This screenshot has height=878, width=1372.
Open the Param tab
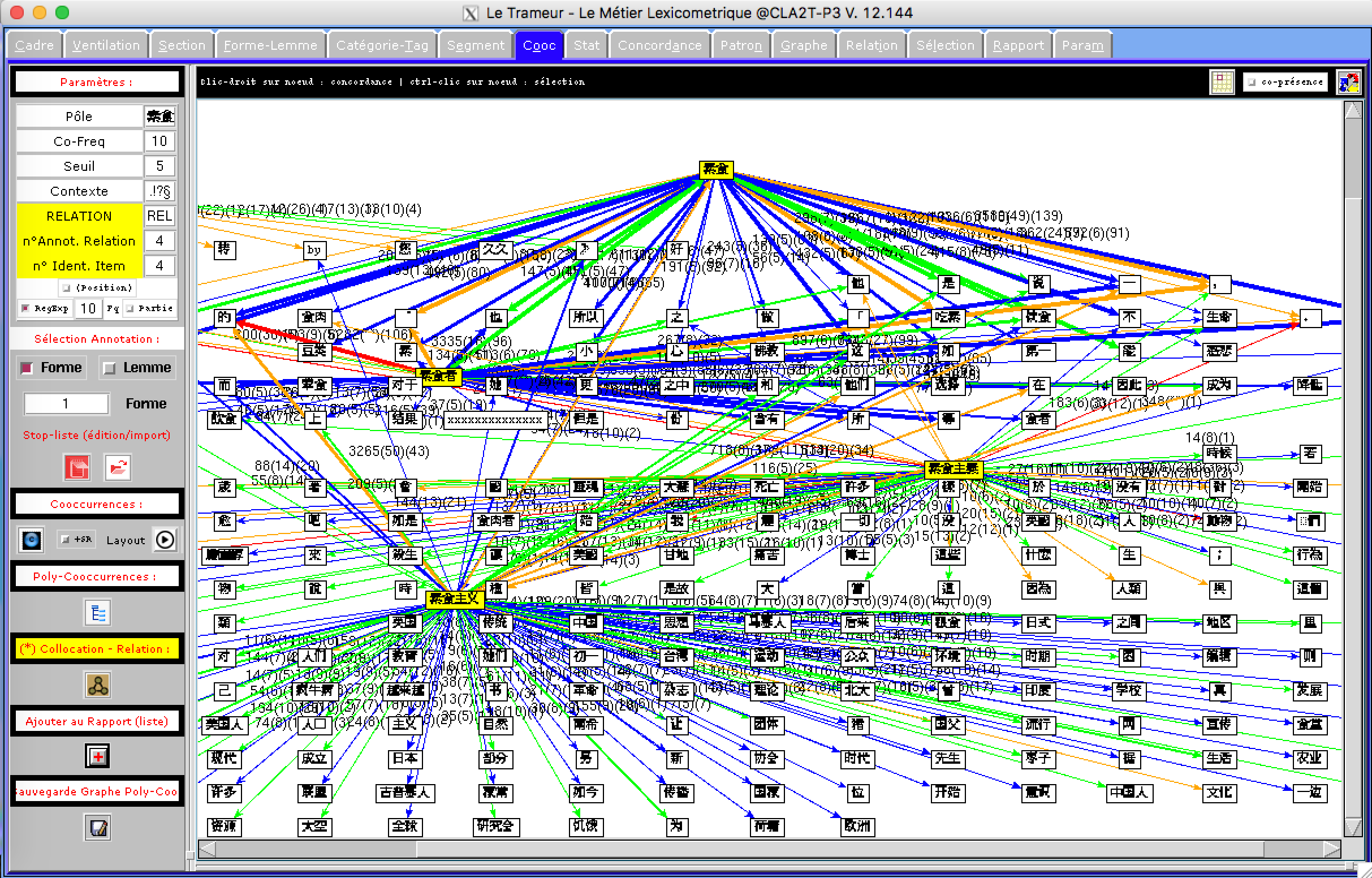tap(1082, 45)
